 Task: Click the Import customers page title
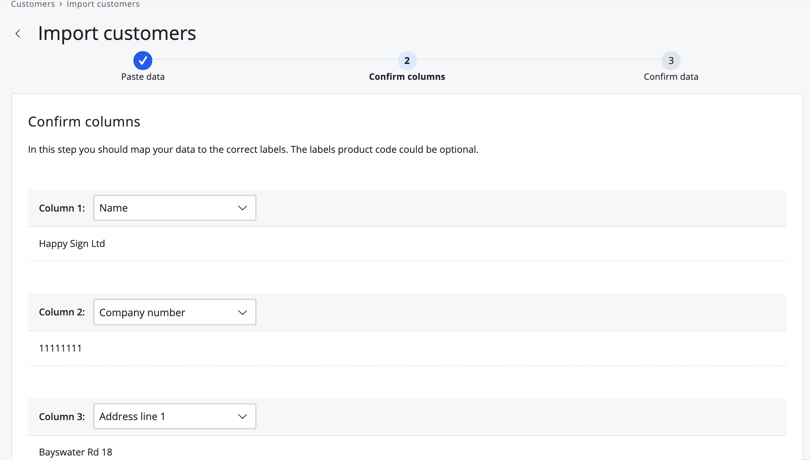pos(117,34)
